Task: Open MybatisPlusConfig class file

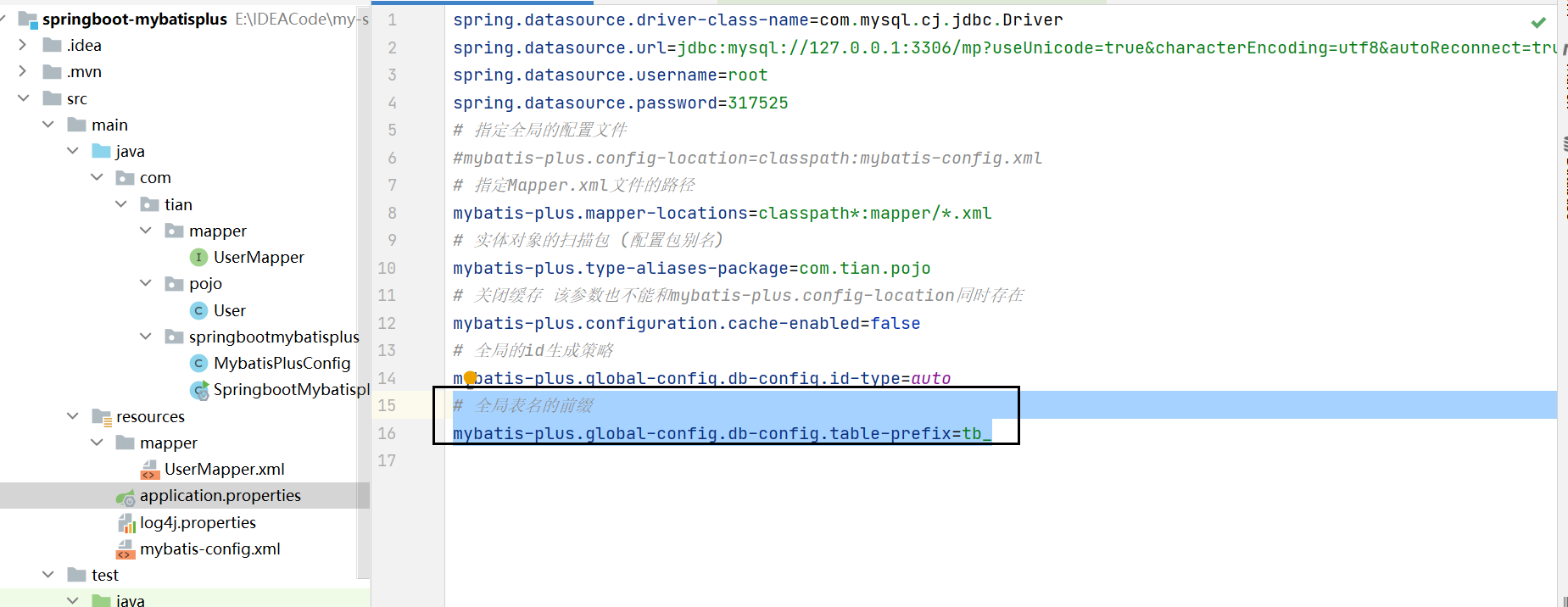Action: click(282, 363)
